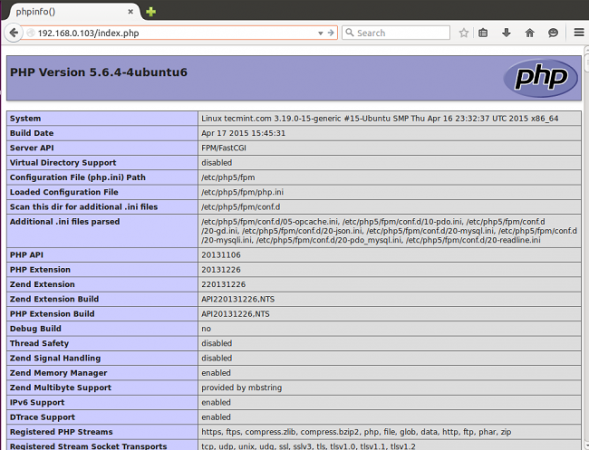Click the System row label
589x450 pixels.
click(x=25, y=118)
